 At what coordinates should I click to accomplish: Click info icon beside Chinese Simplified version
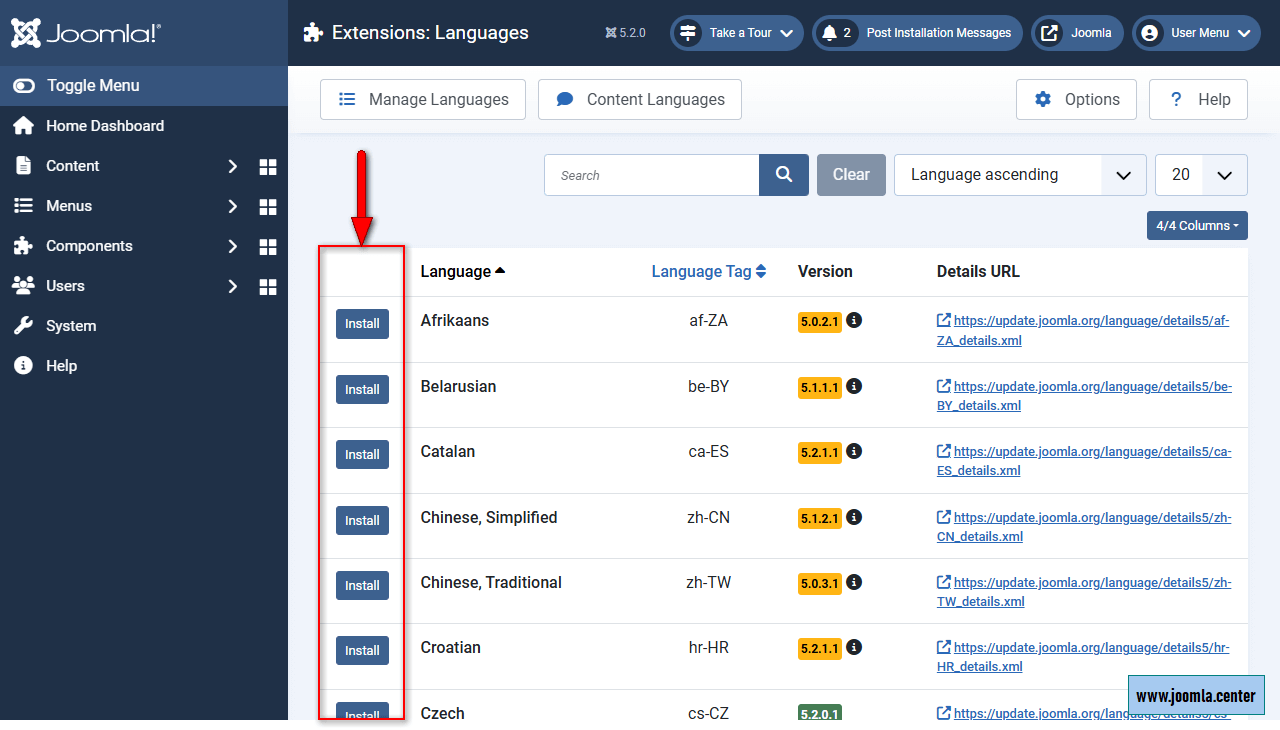pyautogui.click(x=854, y=517)
